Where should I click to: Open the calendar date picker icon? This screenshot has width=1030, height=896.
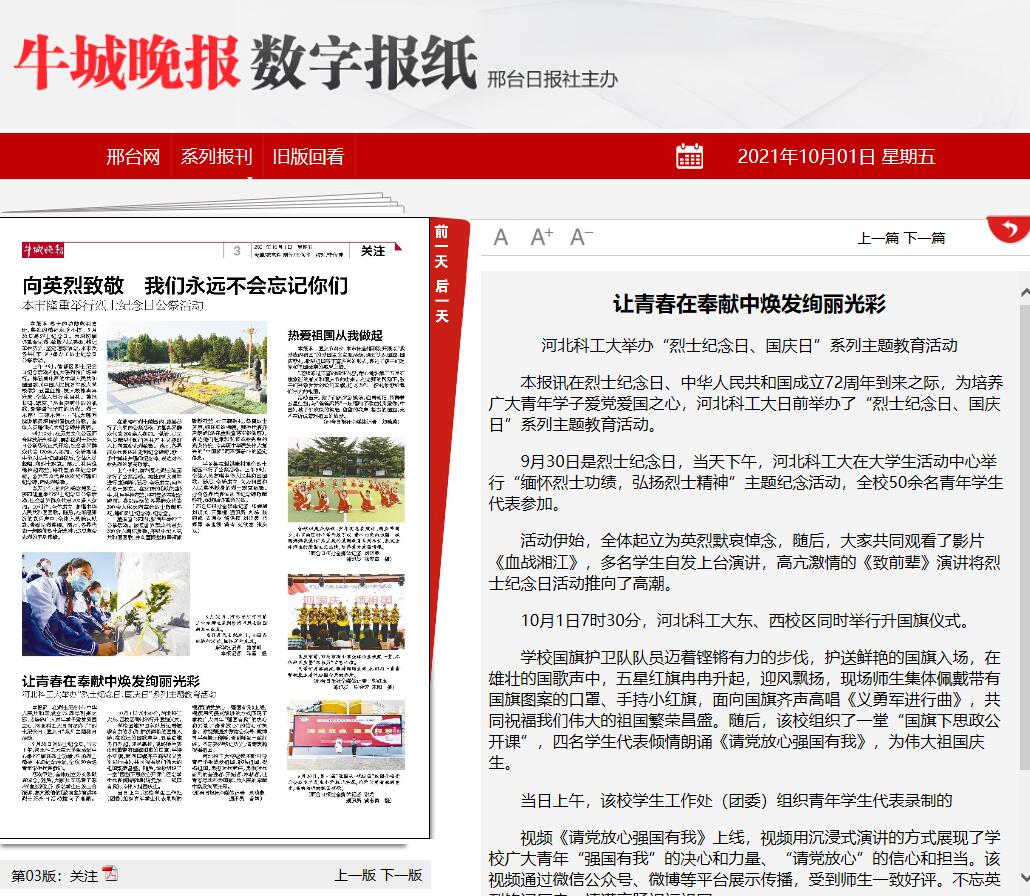coord(689,156)
